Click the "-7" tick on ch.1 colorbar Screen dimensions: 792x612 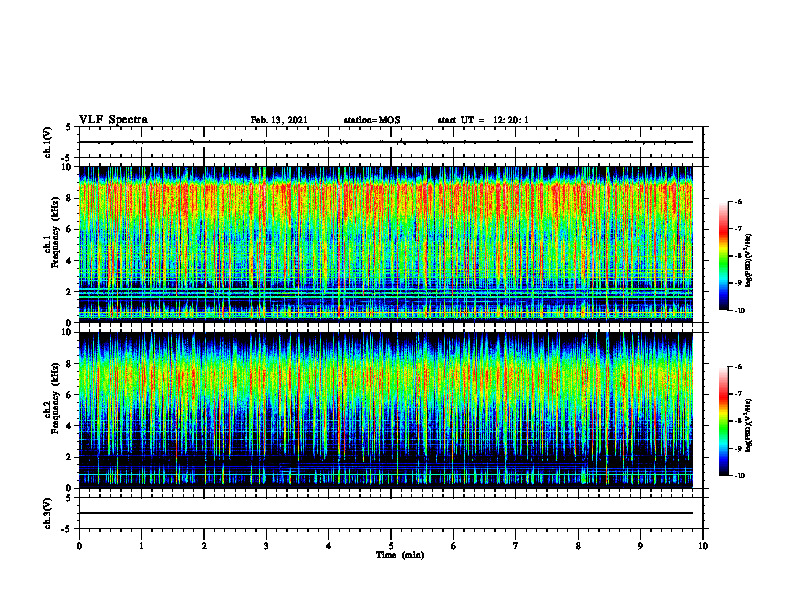(738, 229)
